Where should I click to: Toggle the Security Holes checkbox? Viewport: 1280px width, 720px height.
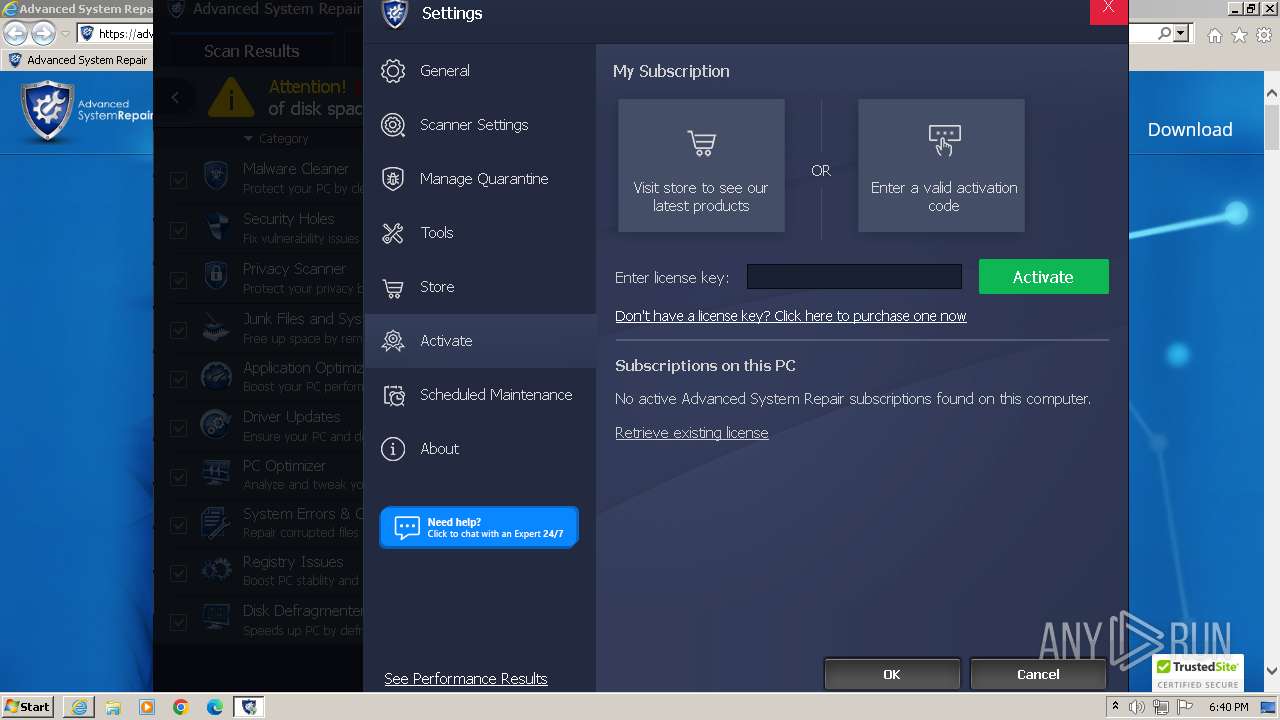point(178,230)
